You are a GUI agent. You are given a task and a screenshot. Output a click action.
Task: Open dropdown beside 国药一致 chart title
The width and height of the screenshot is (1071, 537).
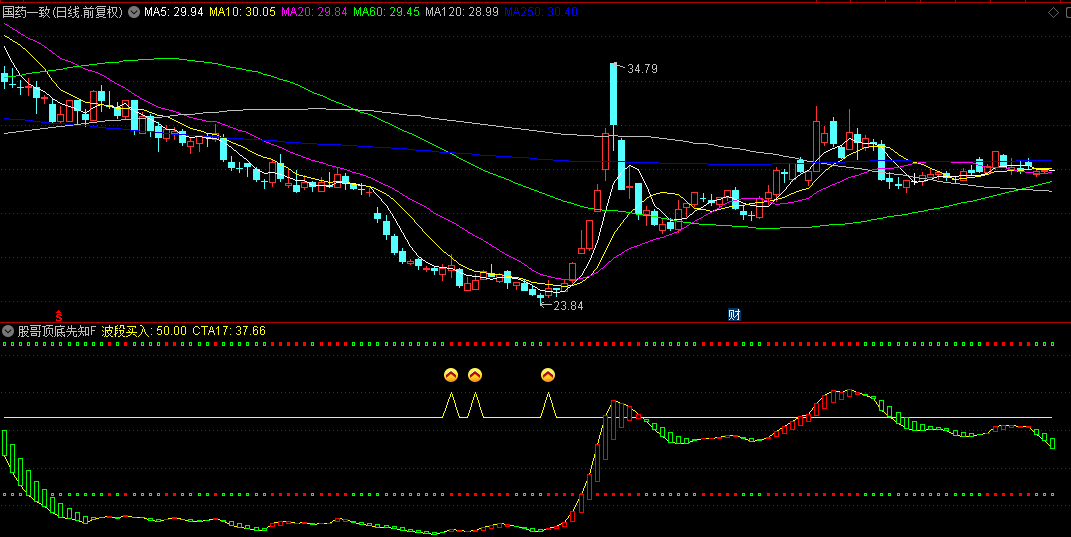tap(134, 13)
